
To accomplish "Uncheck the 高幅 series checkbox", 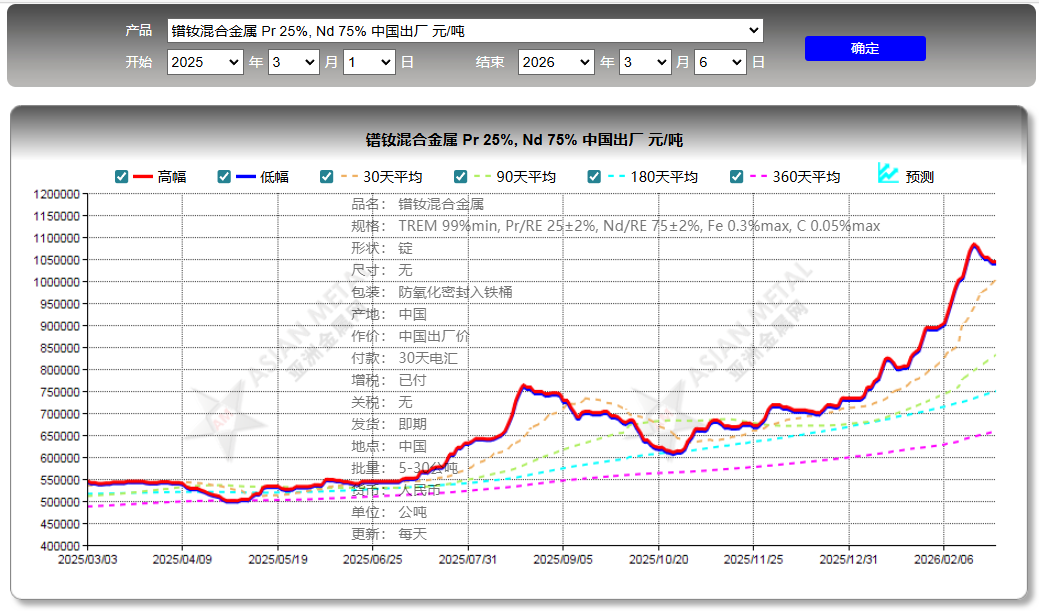I will [x=121, y=176].
